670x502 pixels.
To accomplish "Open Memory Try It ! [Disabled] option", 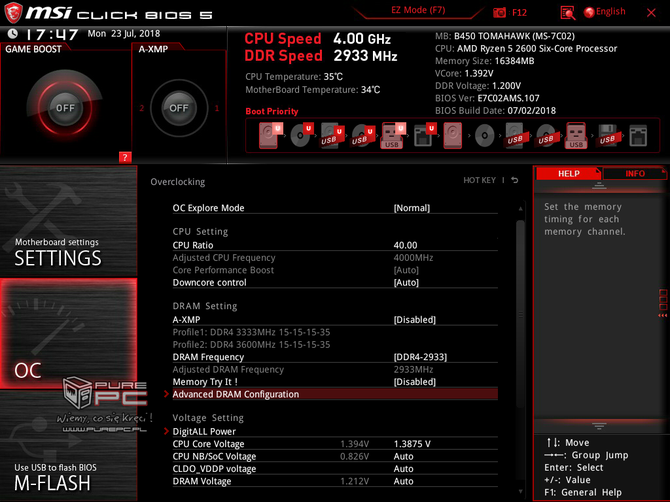I will click(335, 382).
